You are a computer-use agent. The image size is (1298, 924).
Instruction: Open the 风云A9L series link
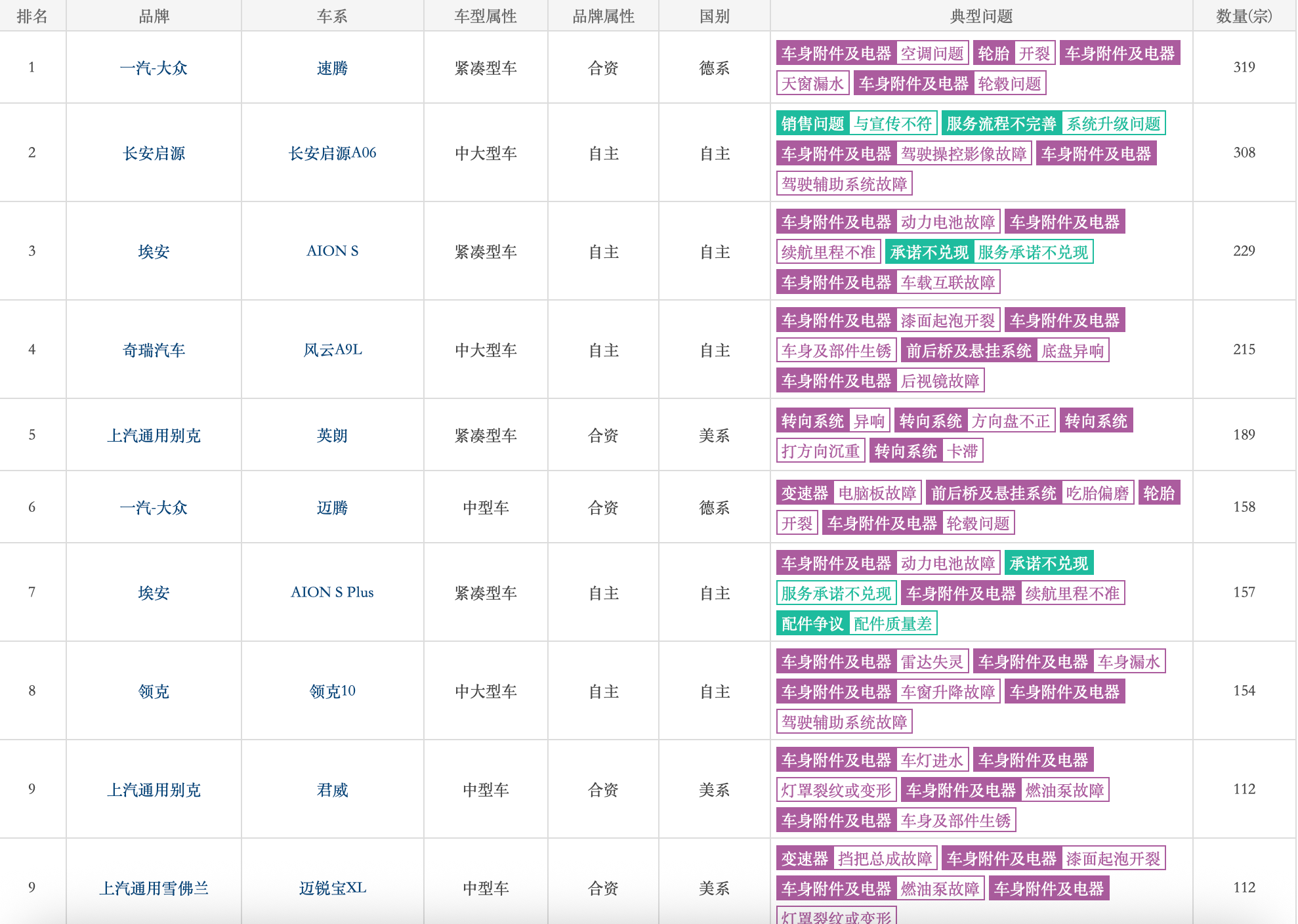[332, 350]
